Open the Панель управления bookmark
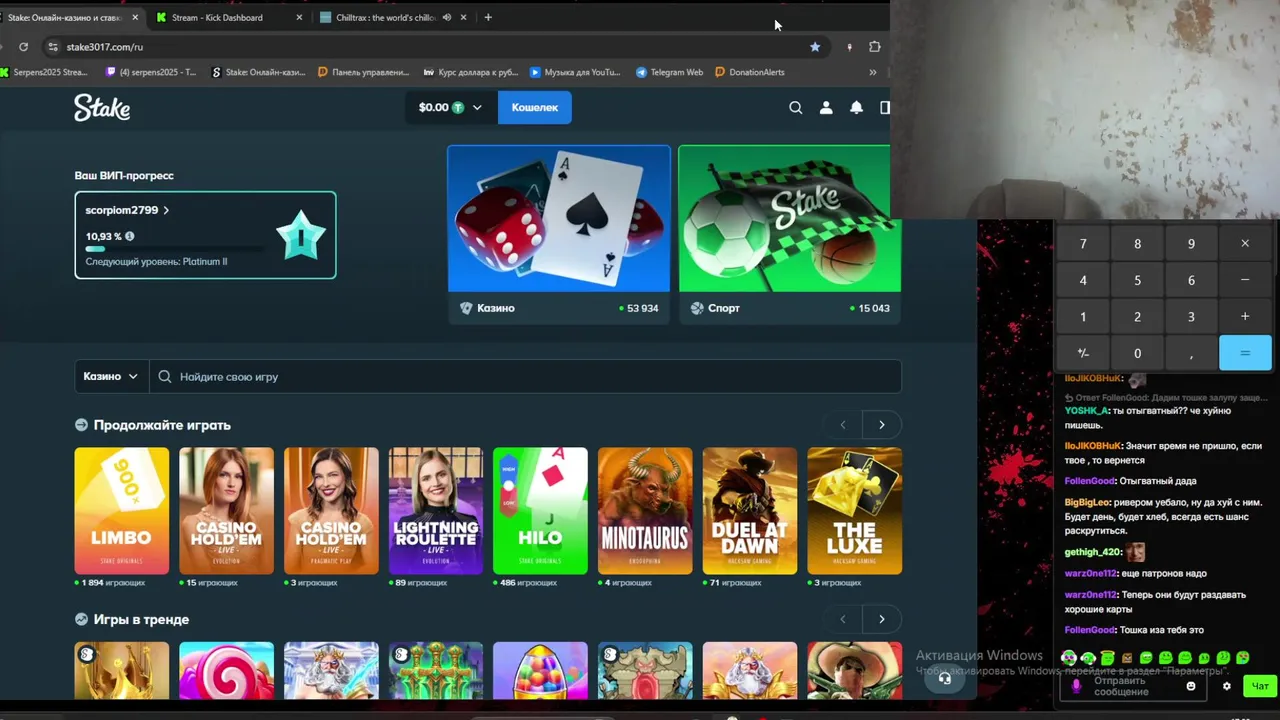The height and width of the screenshot is (720, 1280). (x=364, y=72)
